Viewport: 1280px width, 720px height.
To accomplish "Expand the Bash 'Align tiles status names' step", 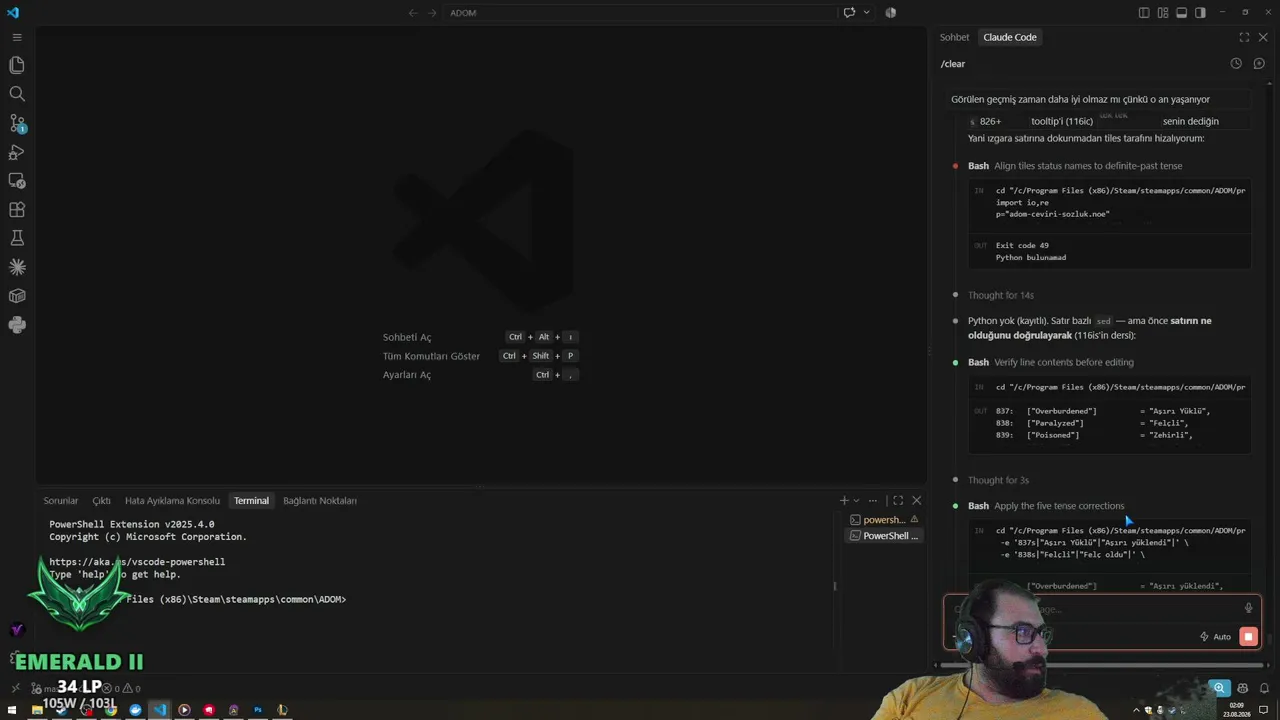I will [x=1075, y=166].
